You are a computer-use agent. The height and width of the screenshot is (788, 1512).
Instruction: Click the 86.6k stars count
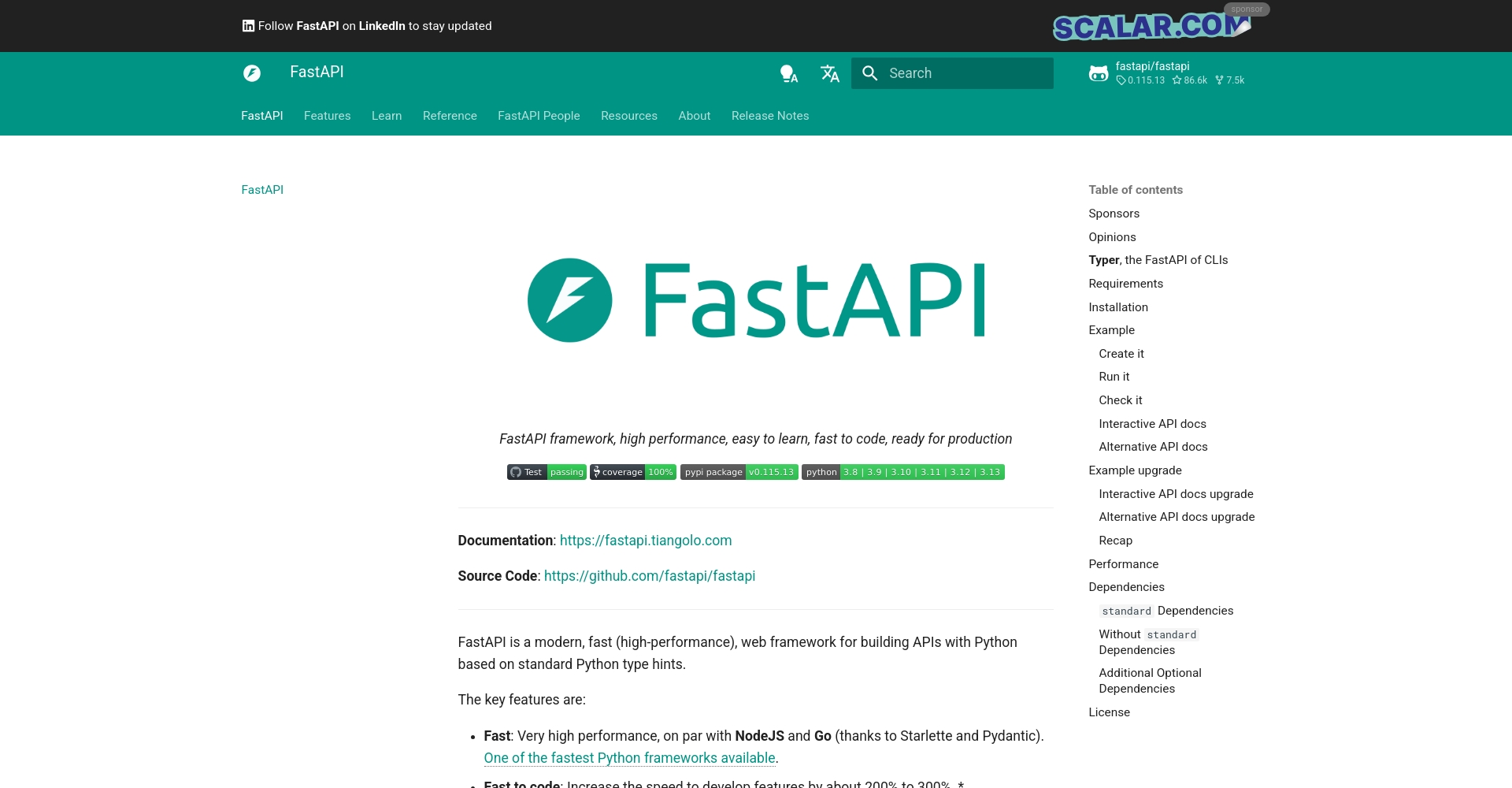coord(1190,80)
